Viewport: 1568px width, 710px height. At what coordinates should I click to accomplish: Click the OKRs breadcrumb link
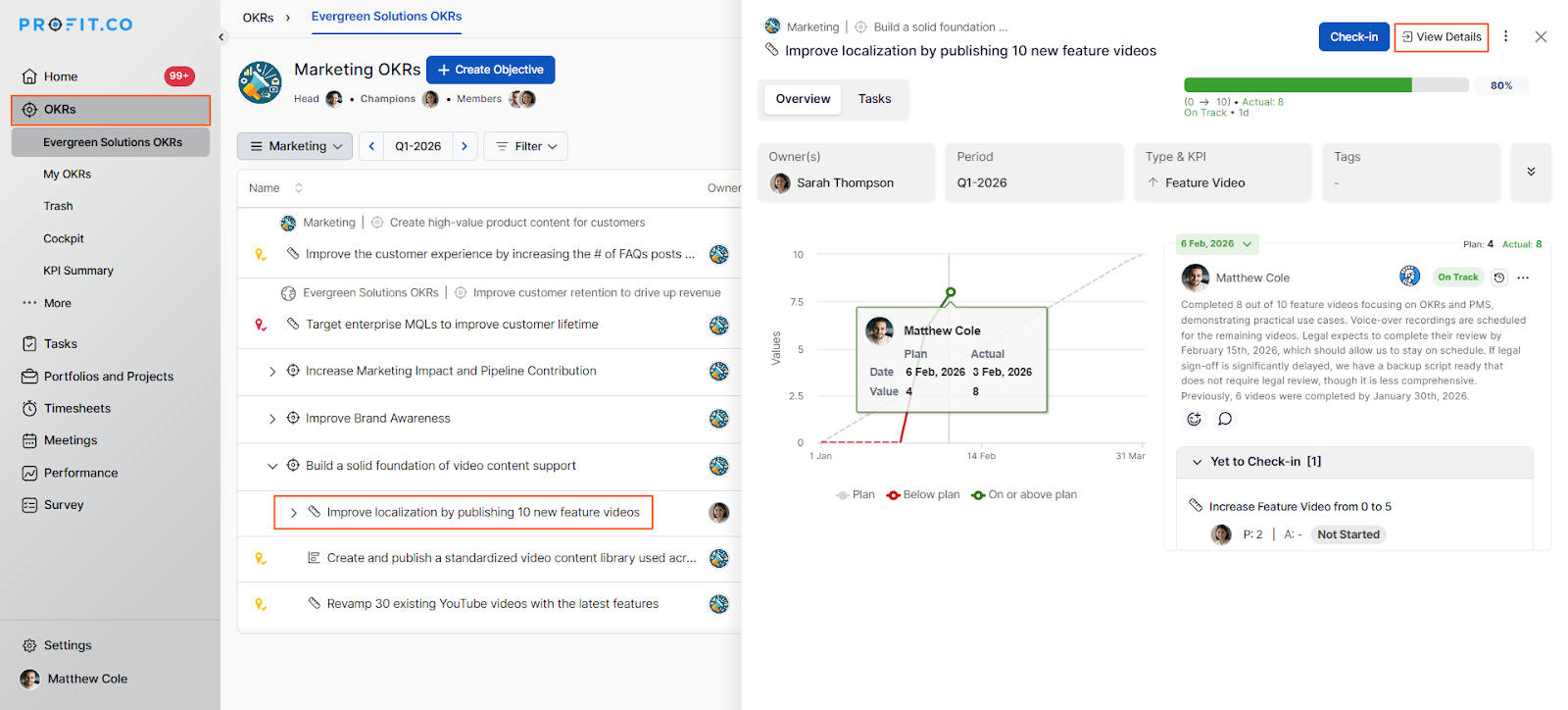[x=258, y=18]
